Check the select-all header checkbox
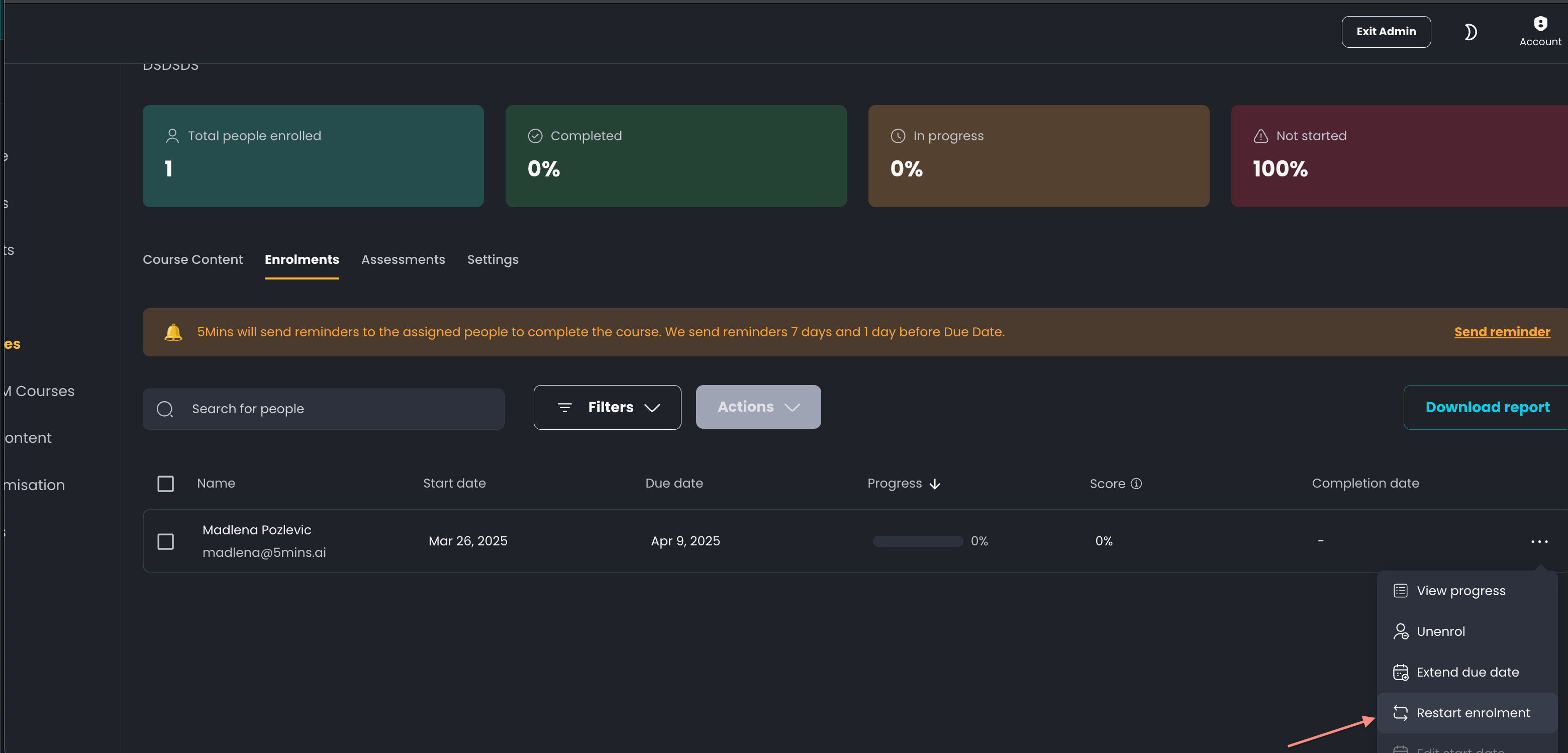This screenshot has height=753, width=1568. (165, 484)
